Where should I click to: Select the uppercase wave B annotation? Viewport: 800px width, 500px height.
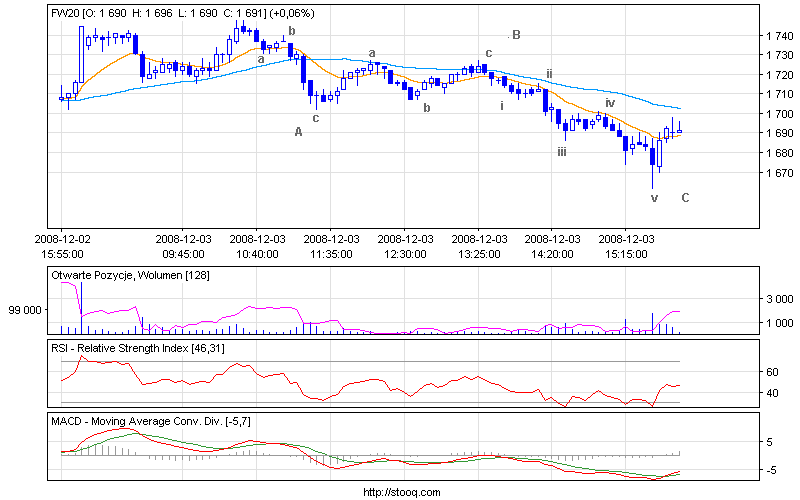click(x=516, y=35)
